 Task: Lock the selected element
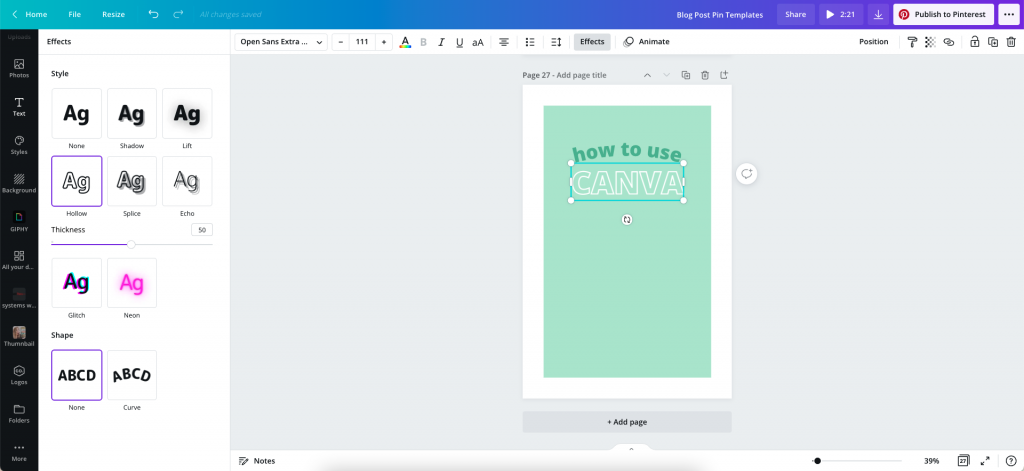pyautogui.click(x=974, y=42)
